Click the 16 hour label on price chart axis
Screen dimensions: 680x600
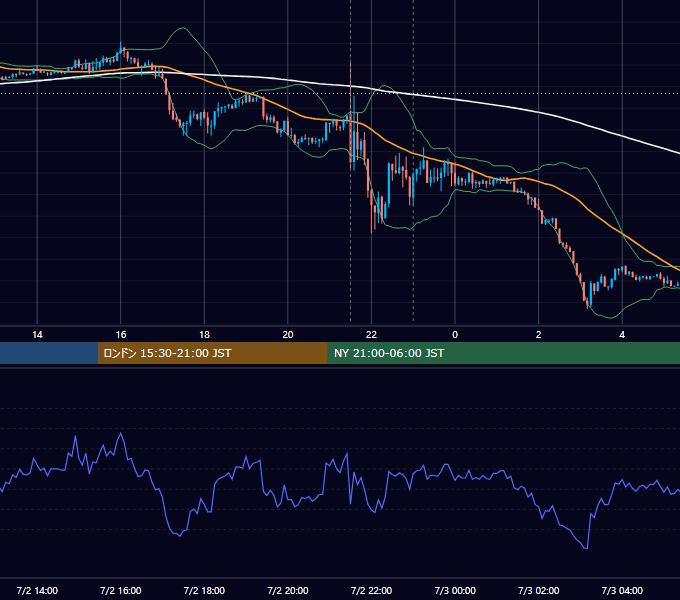point(121,335)
